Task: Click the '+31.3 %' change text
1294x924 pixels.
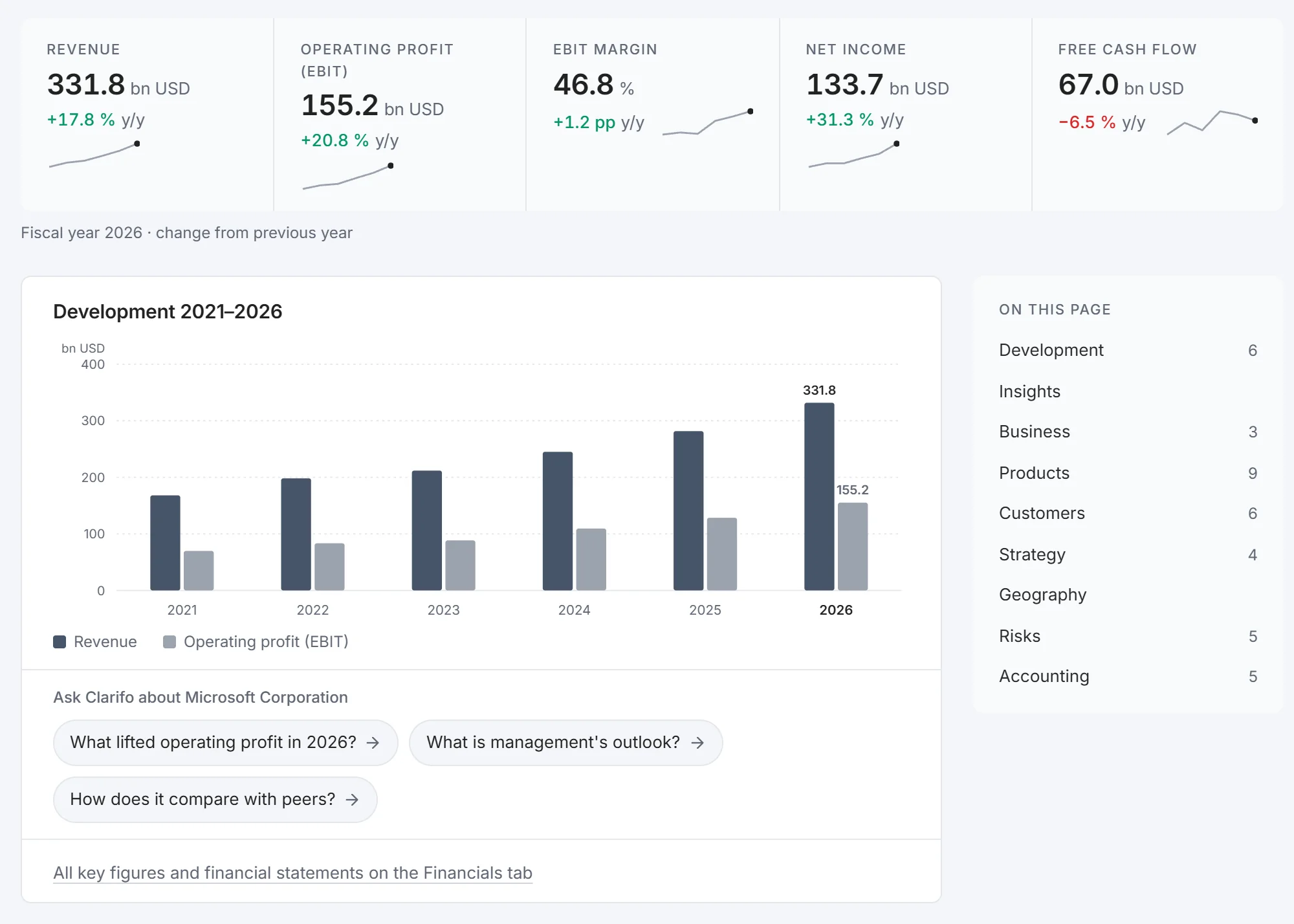Action: tap(840, 120)
